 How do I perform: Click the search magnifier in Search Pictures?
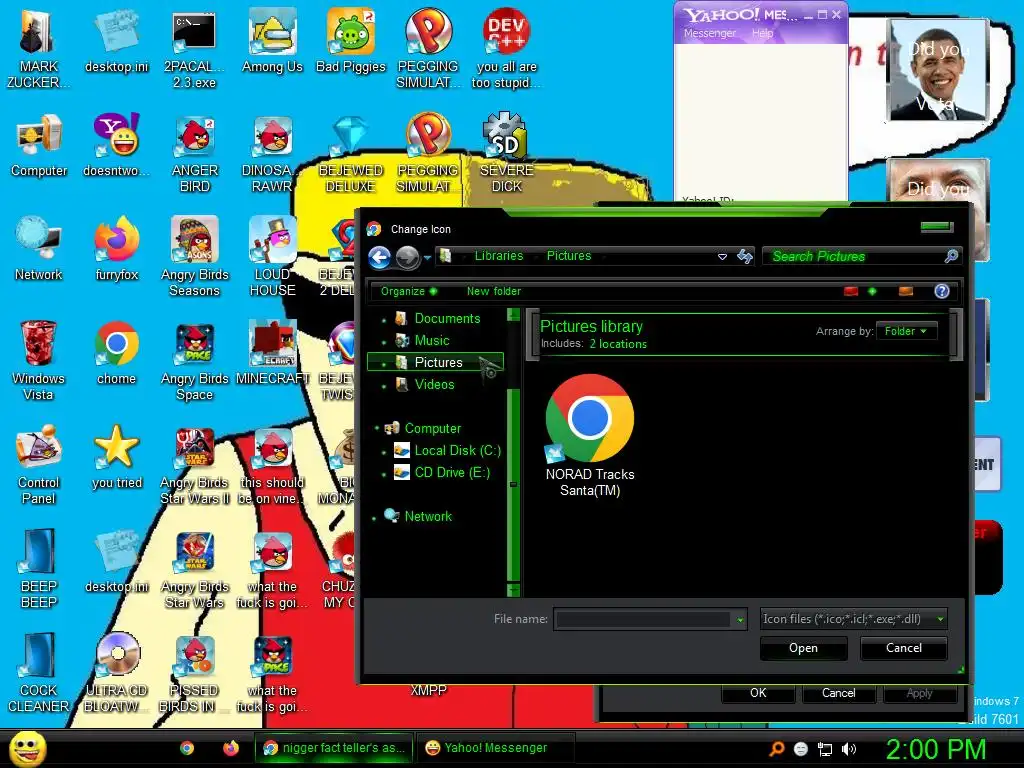click(x=951, y=256)
